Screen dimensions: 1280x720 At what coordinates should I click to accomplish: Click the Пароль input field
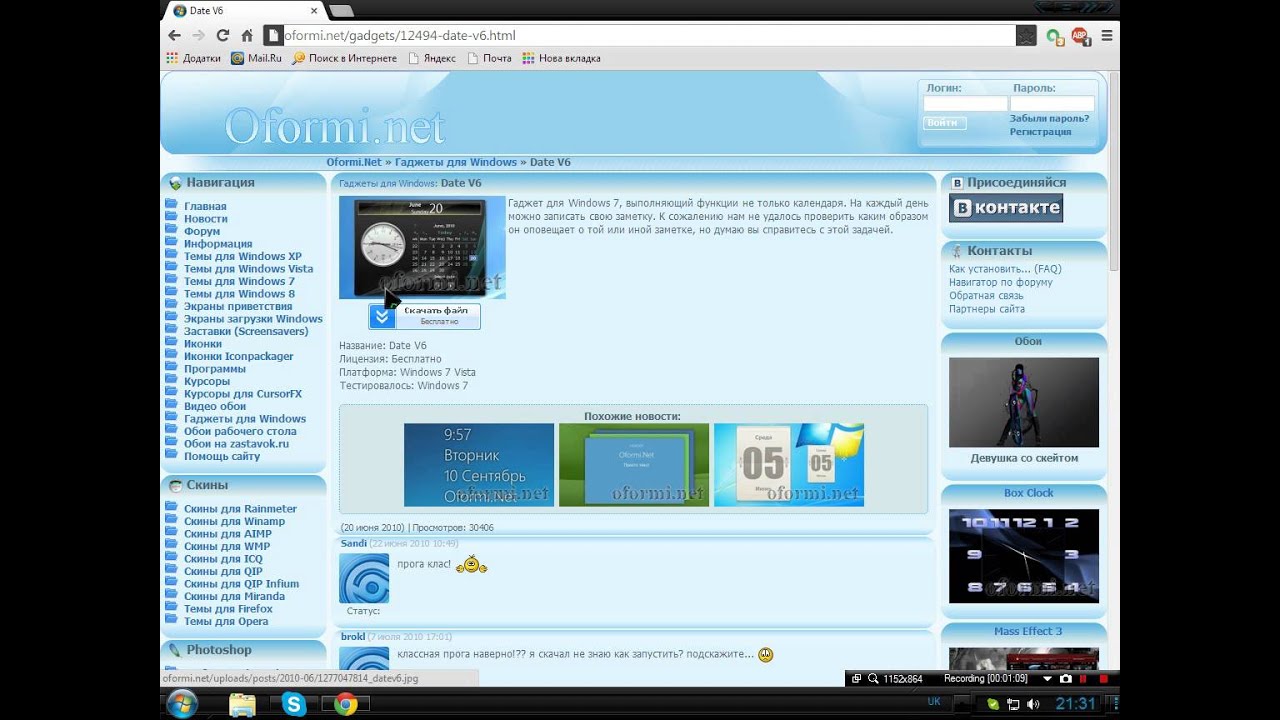(1052, 103)
